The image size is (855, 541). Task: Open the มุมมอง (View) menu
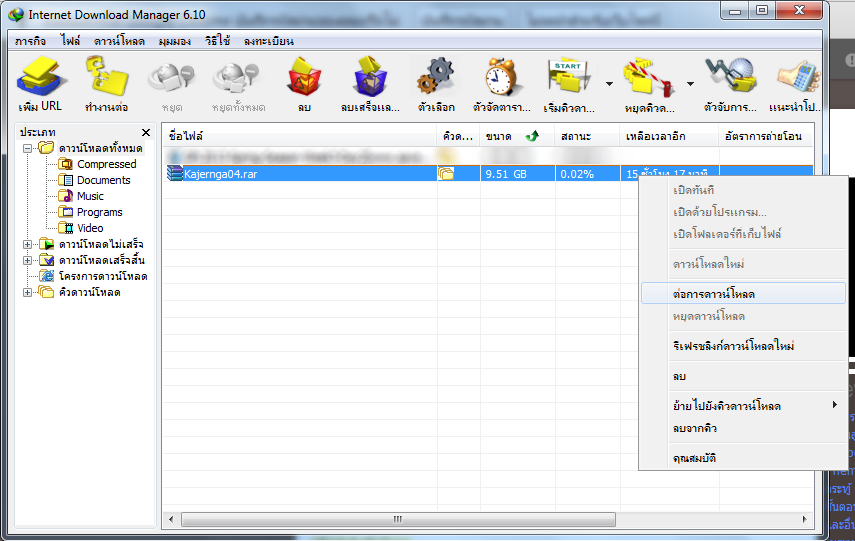point(175,41)
